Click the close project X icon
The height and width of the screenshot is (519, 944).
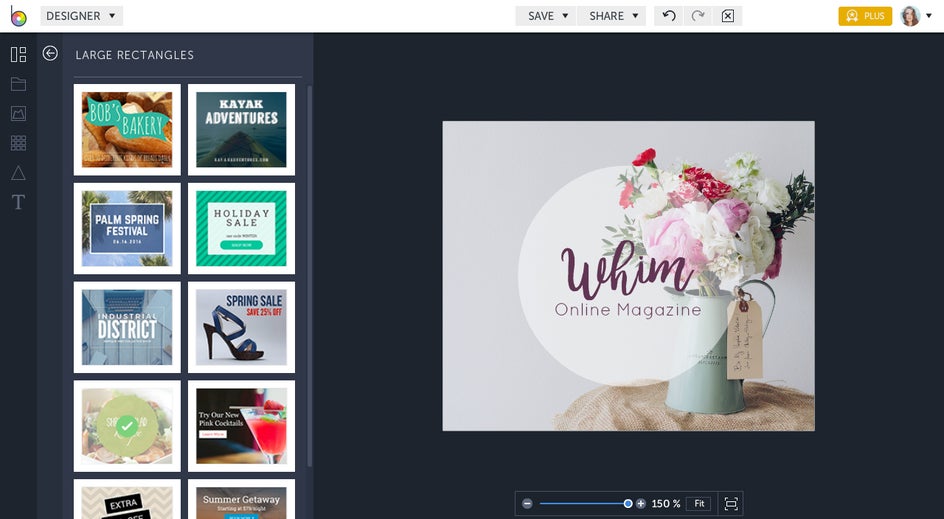727,16
